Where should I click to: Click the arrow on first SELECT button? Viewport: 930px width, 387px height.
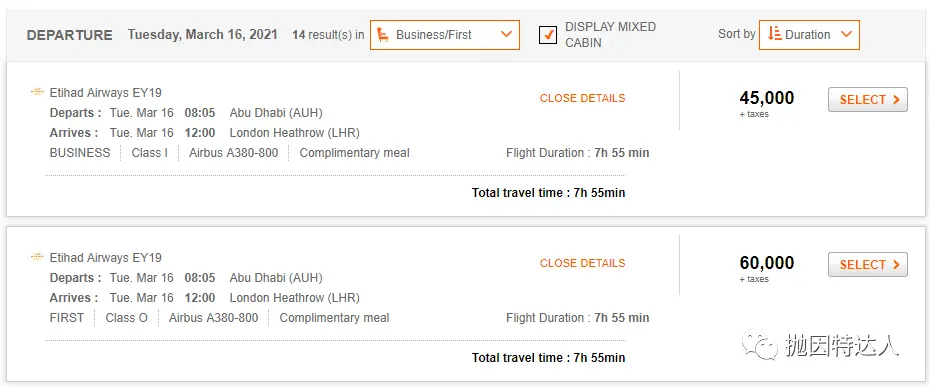click(896, 100)
